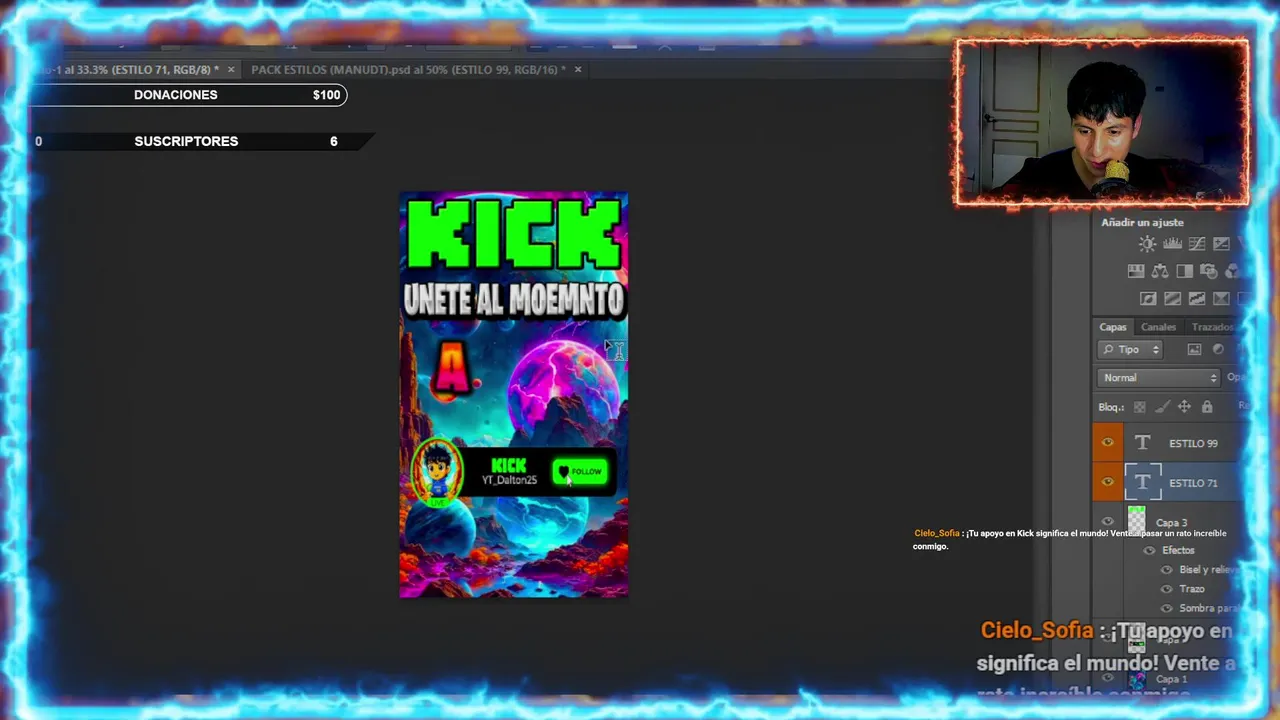Lock transparent pixels of layer
The image size is (1280, 720).
(1139, 407)
